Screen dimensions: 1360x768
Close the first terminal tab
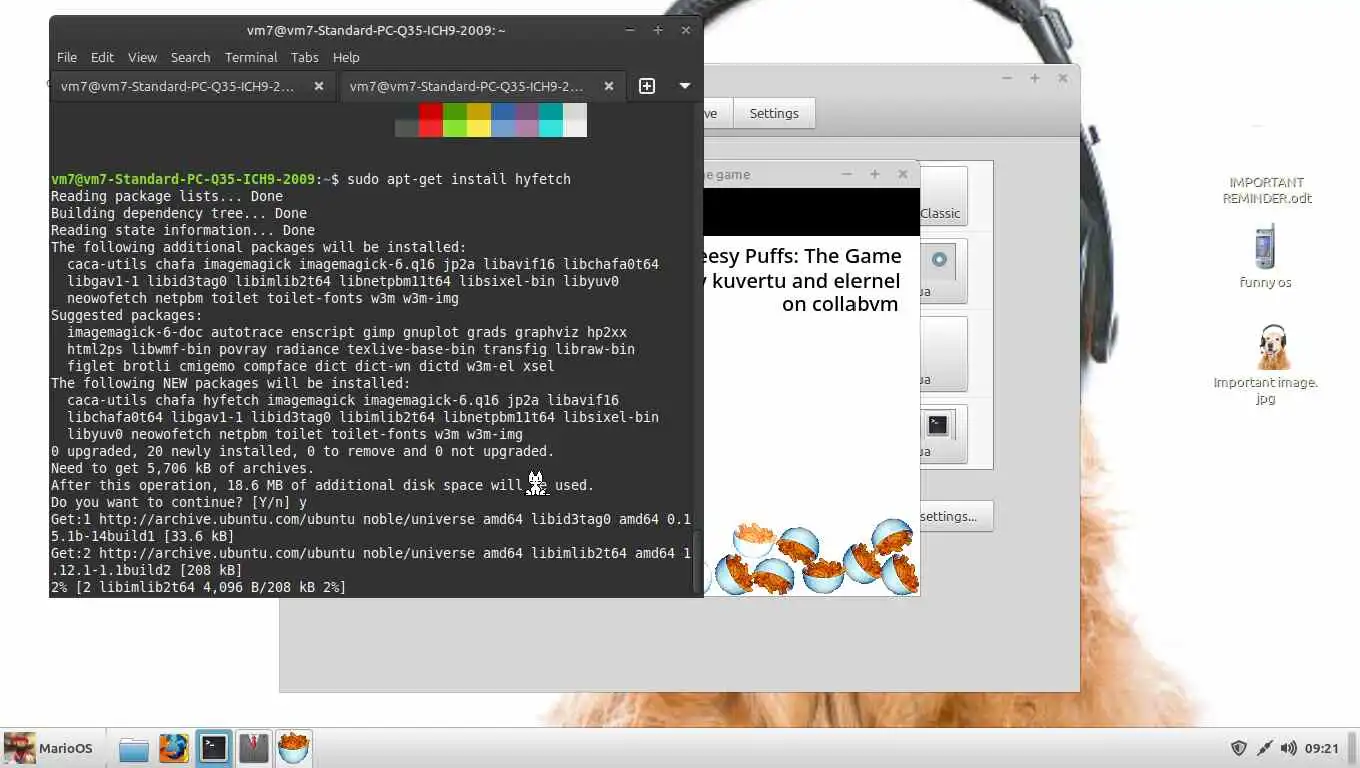coord(319,86)
